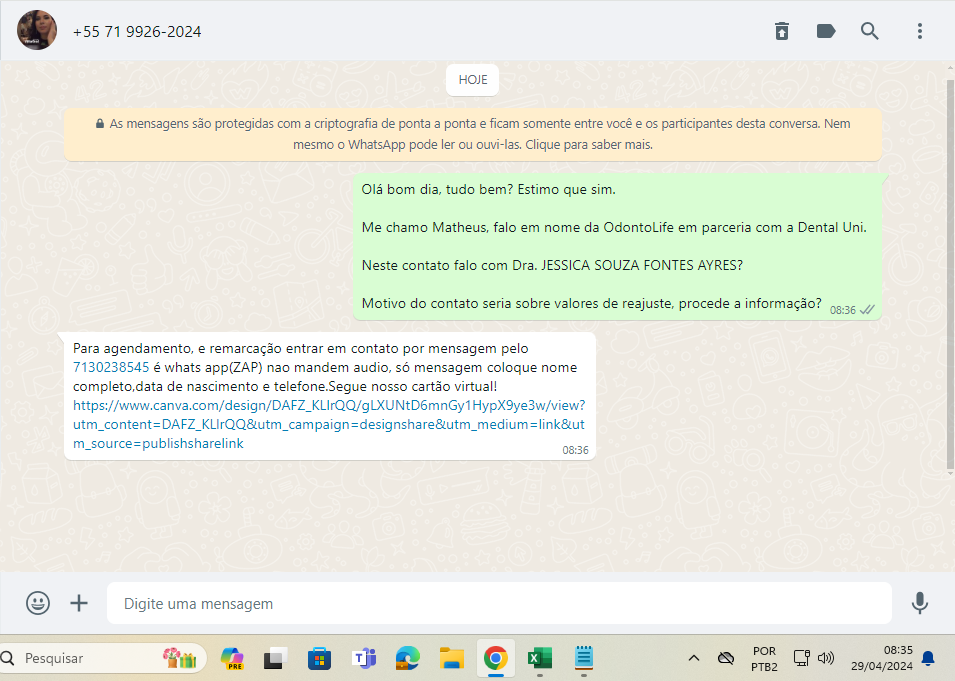Open Excel from the taskbar

540,658
